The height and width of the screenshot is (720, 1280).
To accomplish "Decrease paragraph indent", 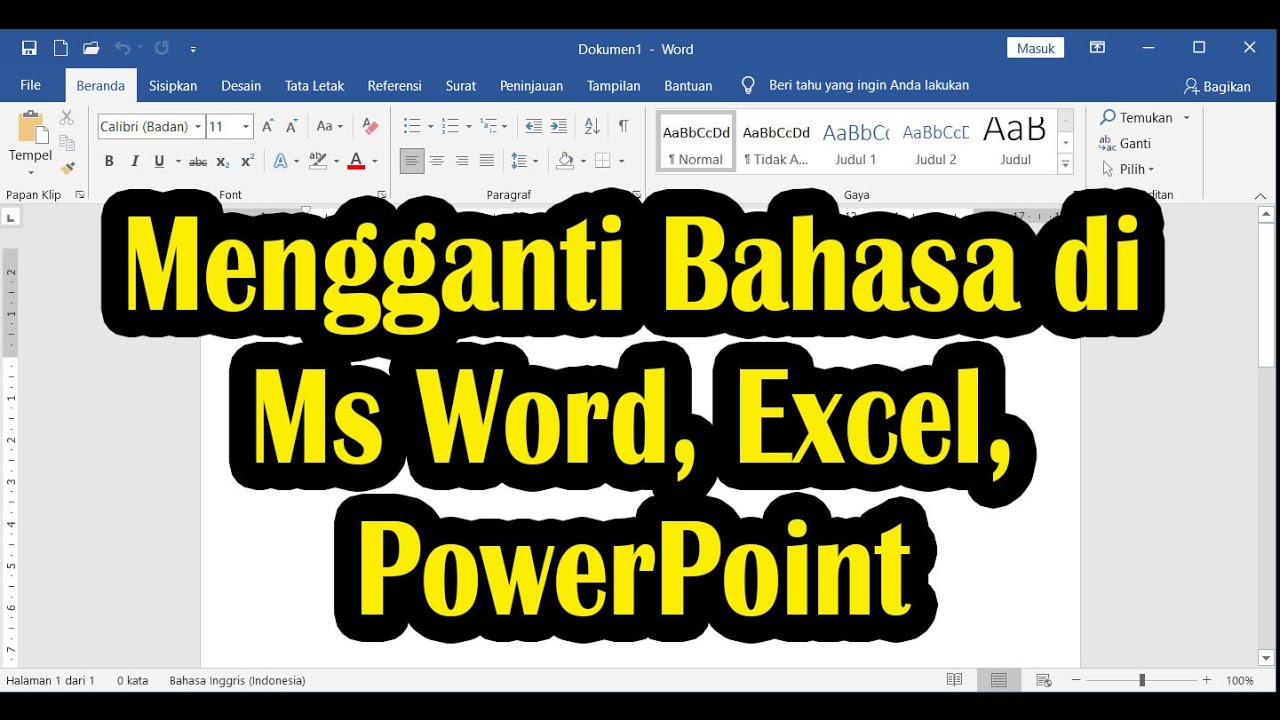I will tap(533, 126).
